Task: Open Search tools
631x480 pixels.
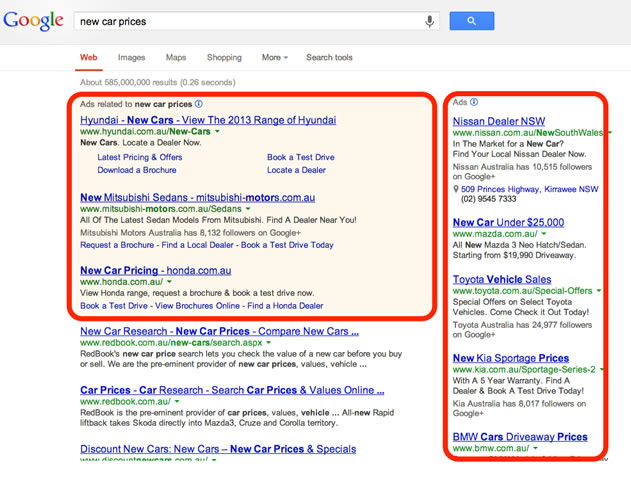Action: point(329,58)
